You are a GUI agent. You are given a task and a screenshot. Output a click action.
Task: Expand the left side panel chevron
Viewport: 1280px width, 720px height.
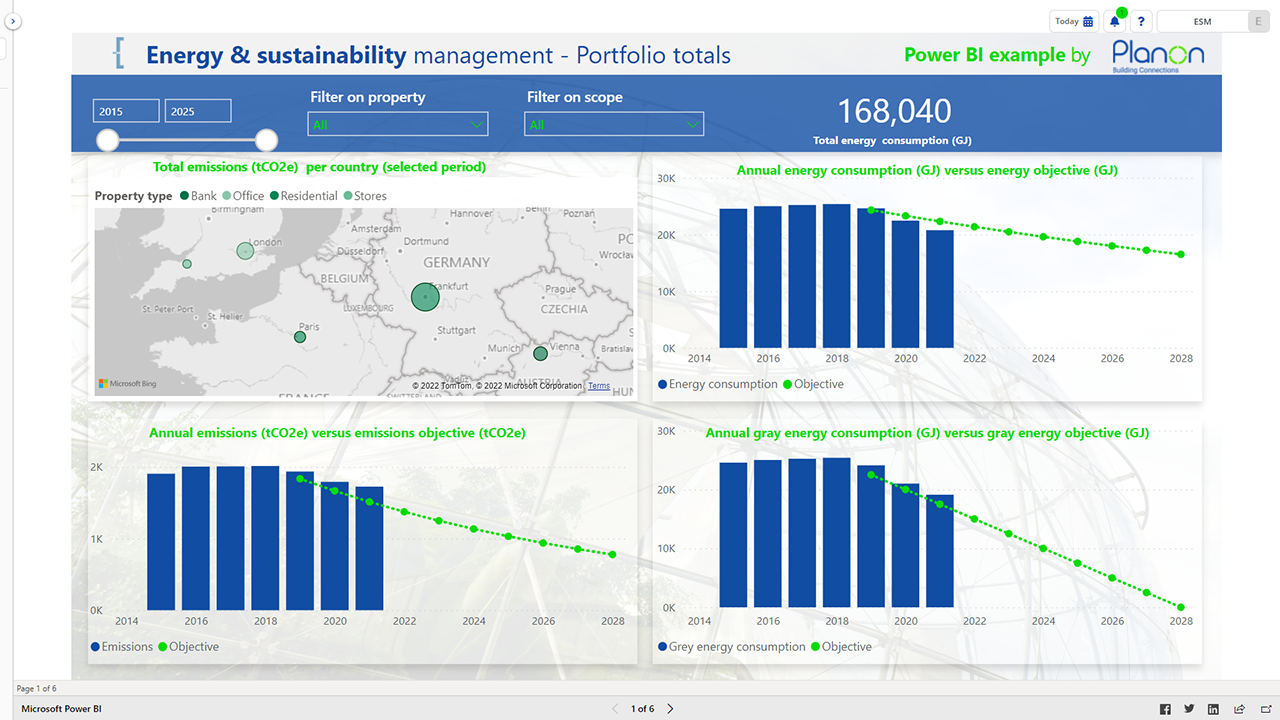tap(15, 21)
